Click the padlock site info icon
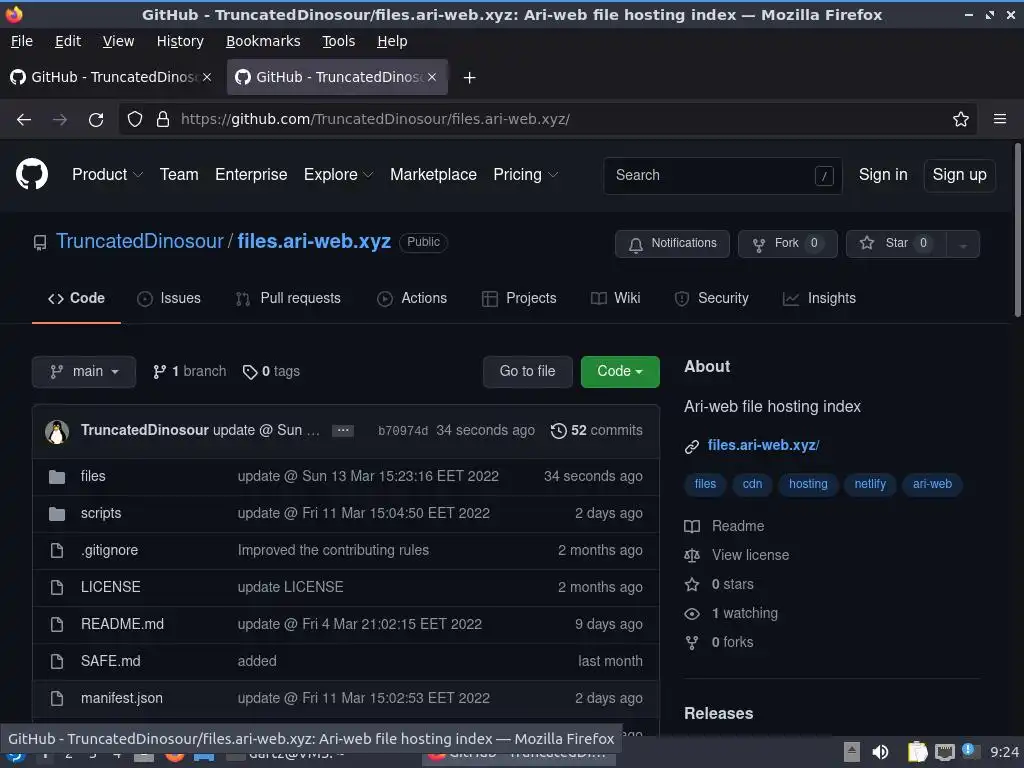Image resolution: width=1024 pixels, height=768 pixels. [x=163, y=119]
